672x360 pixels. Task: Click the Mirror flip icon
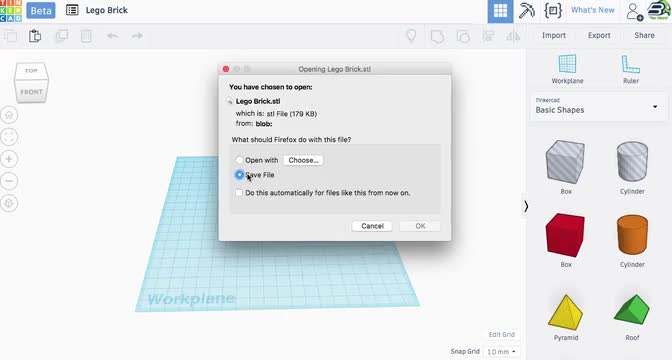(x=513, y=36)
